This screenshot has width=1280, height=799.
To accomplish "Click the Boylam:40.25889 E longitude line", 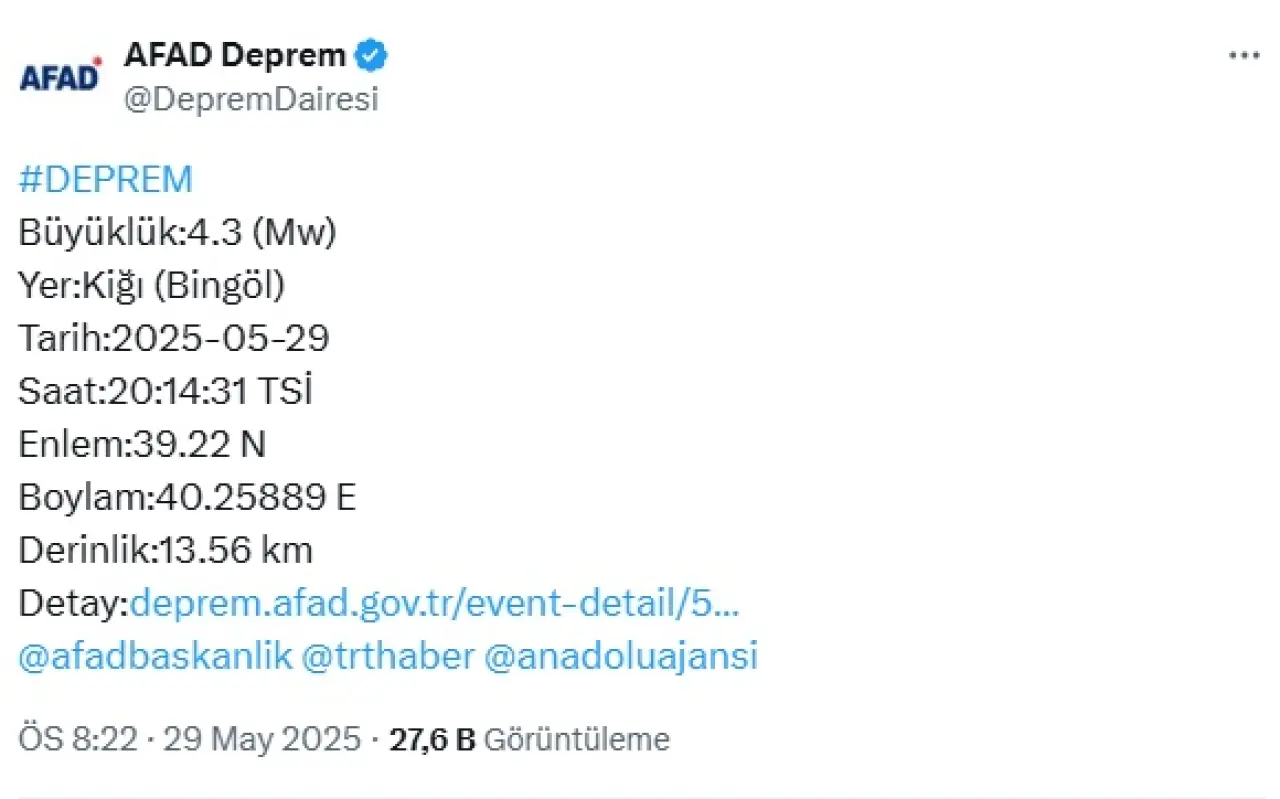I will coord(188,498).
